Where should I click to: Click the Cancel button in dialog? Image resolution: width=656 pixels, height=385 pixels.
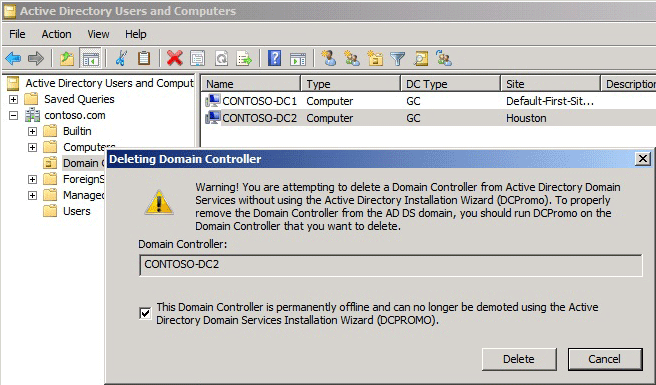(x=605, y=359)
